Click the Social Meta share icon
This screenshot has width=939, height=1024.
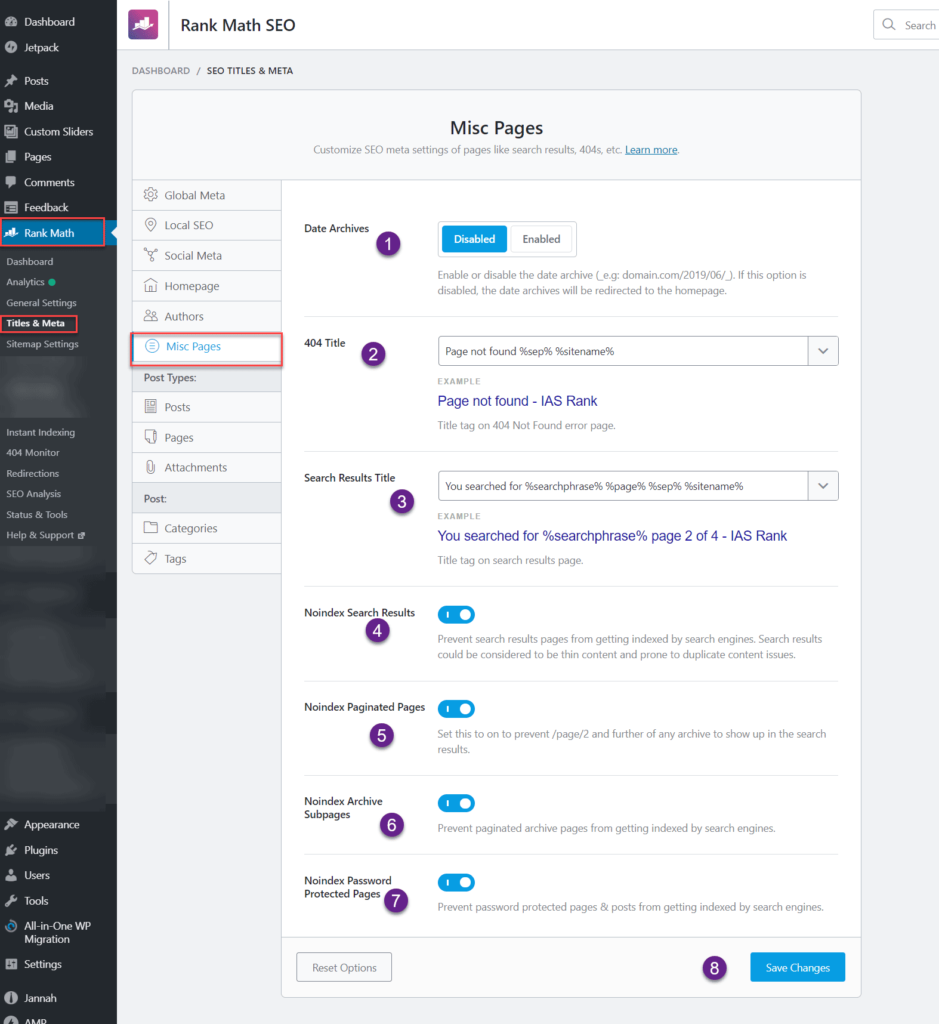click(x=151, y=255)
